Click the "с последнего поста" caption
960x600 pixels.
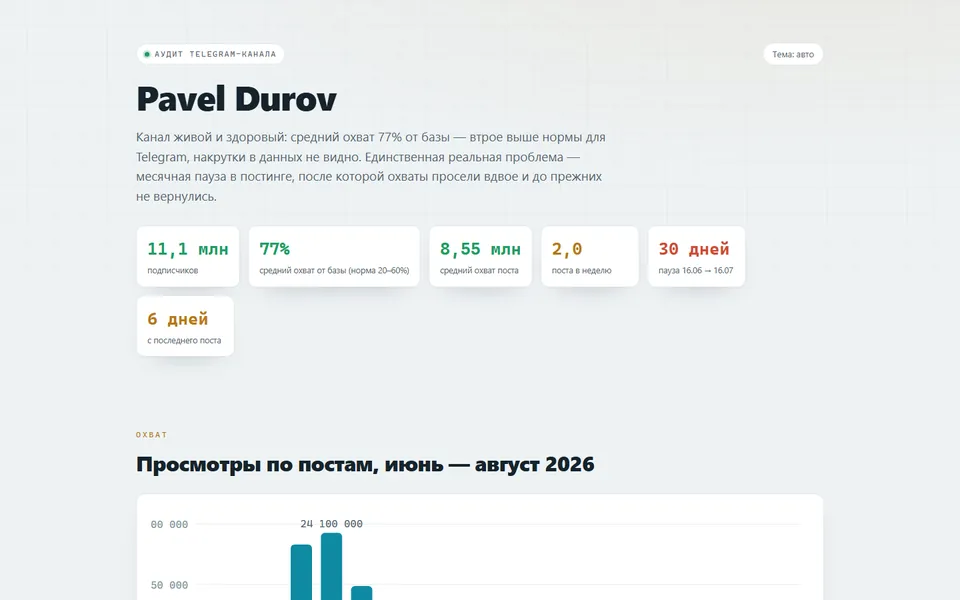pos(184,340)
